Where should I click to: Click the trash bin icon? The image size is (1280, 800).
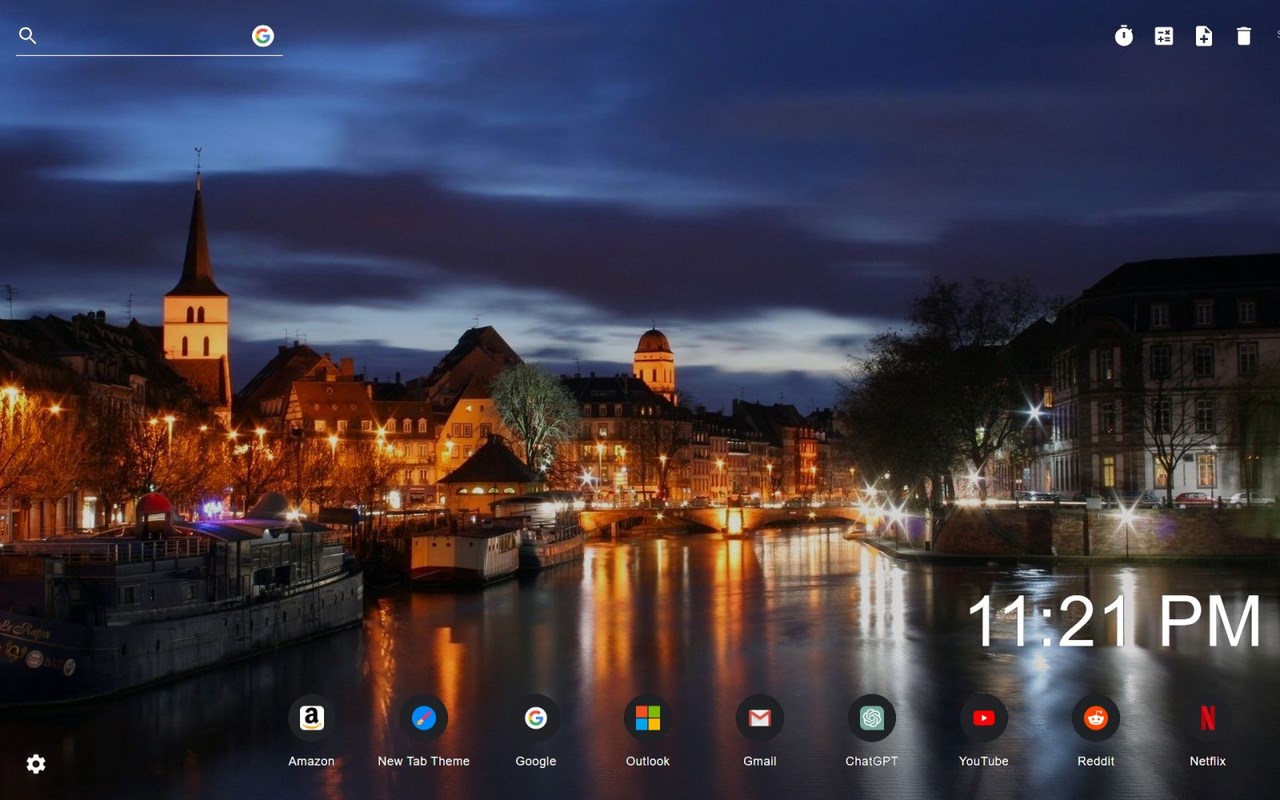coord(1244,36)
